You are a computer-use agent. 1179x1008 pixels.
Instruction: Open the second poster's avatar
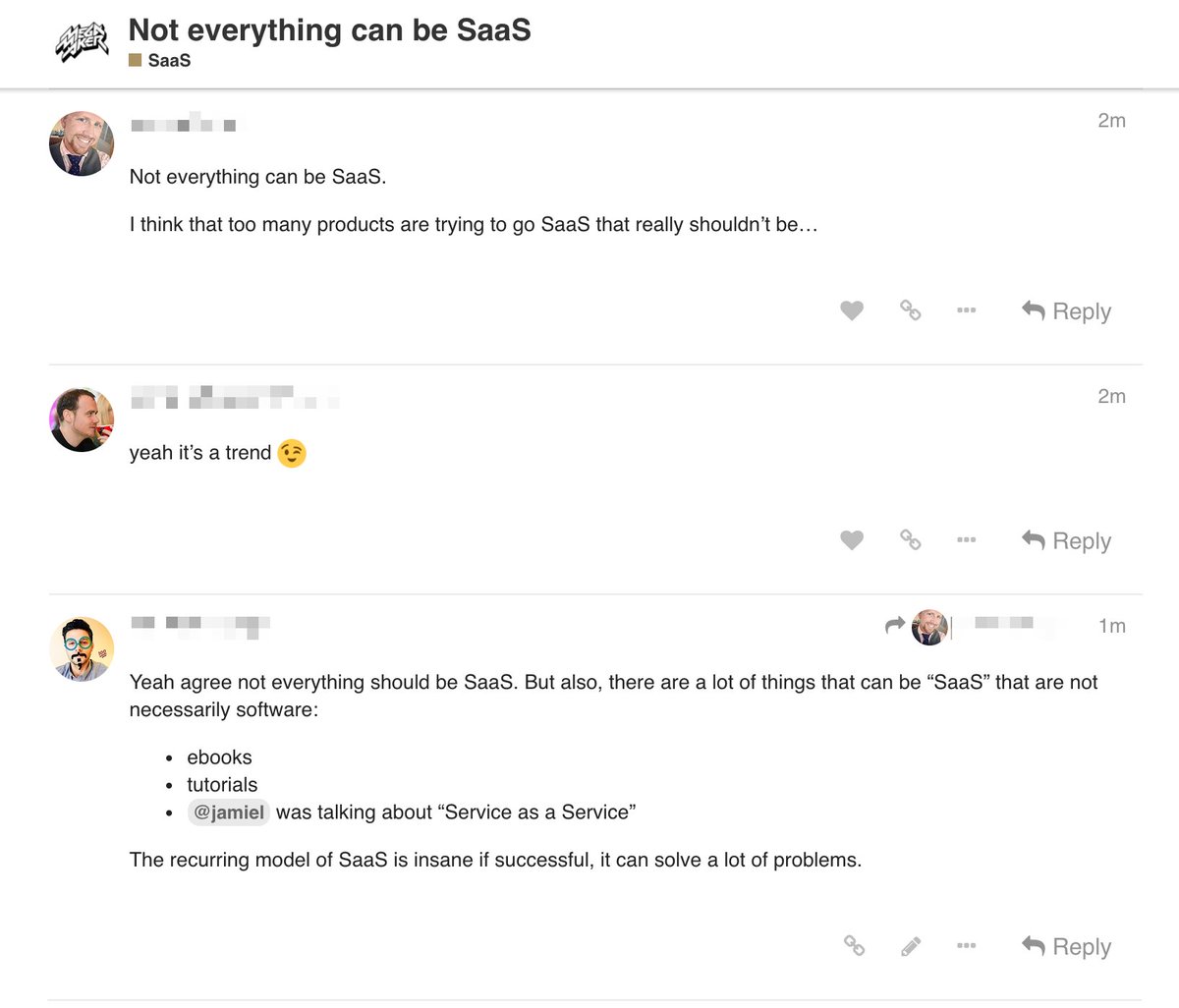(82, 420)
